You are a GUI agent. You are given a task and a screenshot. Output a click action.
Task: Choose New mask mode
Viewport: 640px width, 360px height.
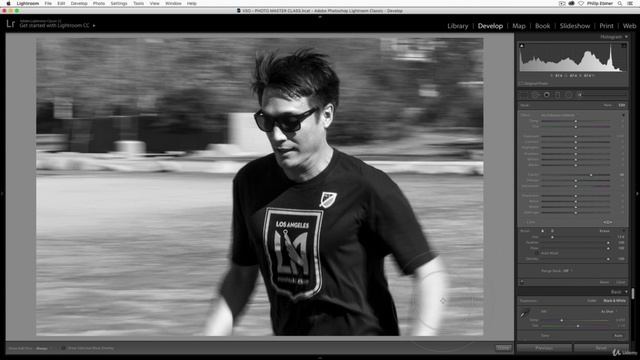tap(608, 105)
